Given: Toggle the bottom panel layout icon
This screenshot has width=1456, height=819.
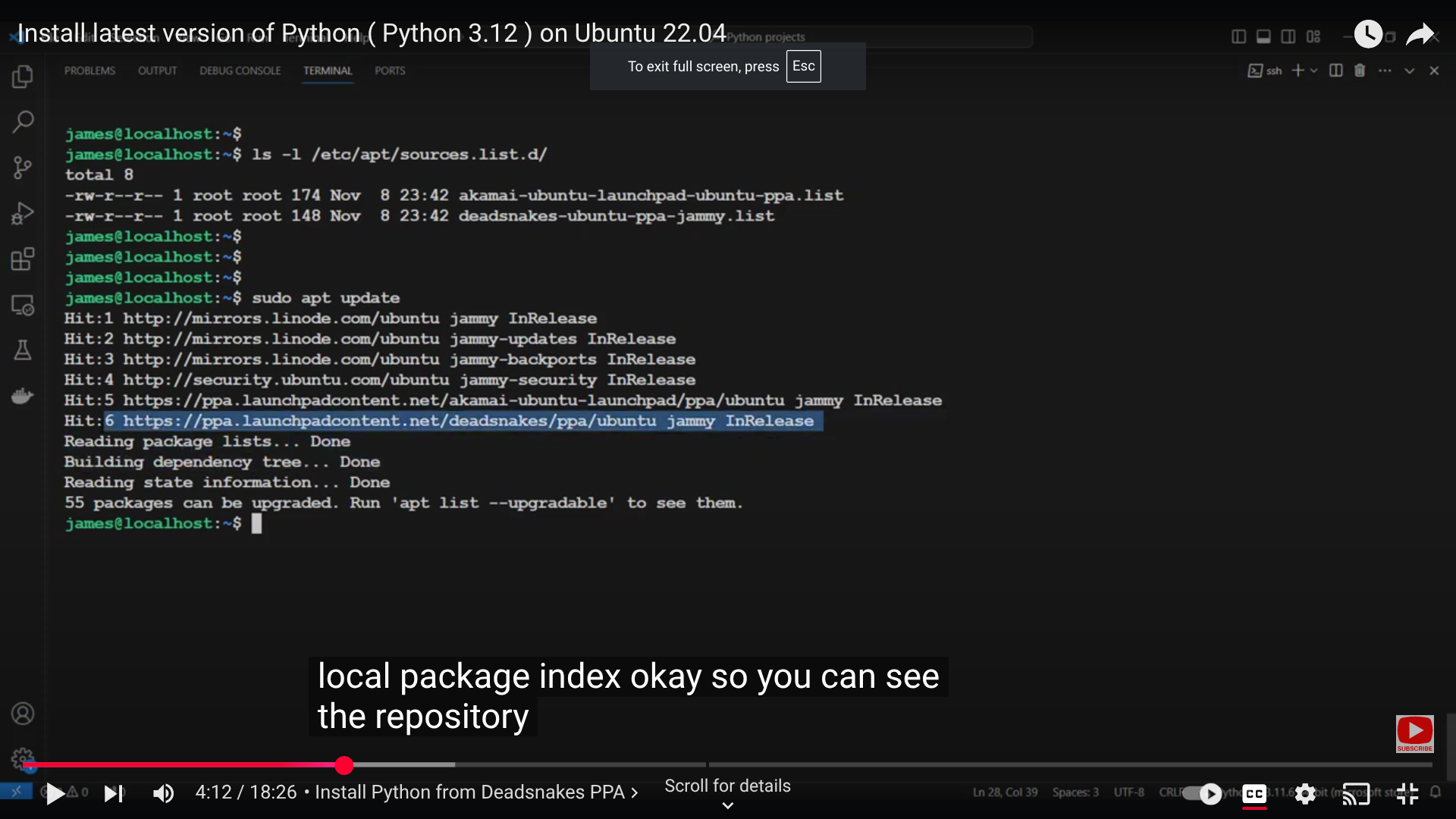Looking at the screenshot, I should pyautogui.click(x=1263, y=36).
